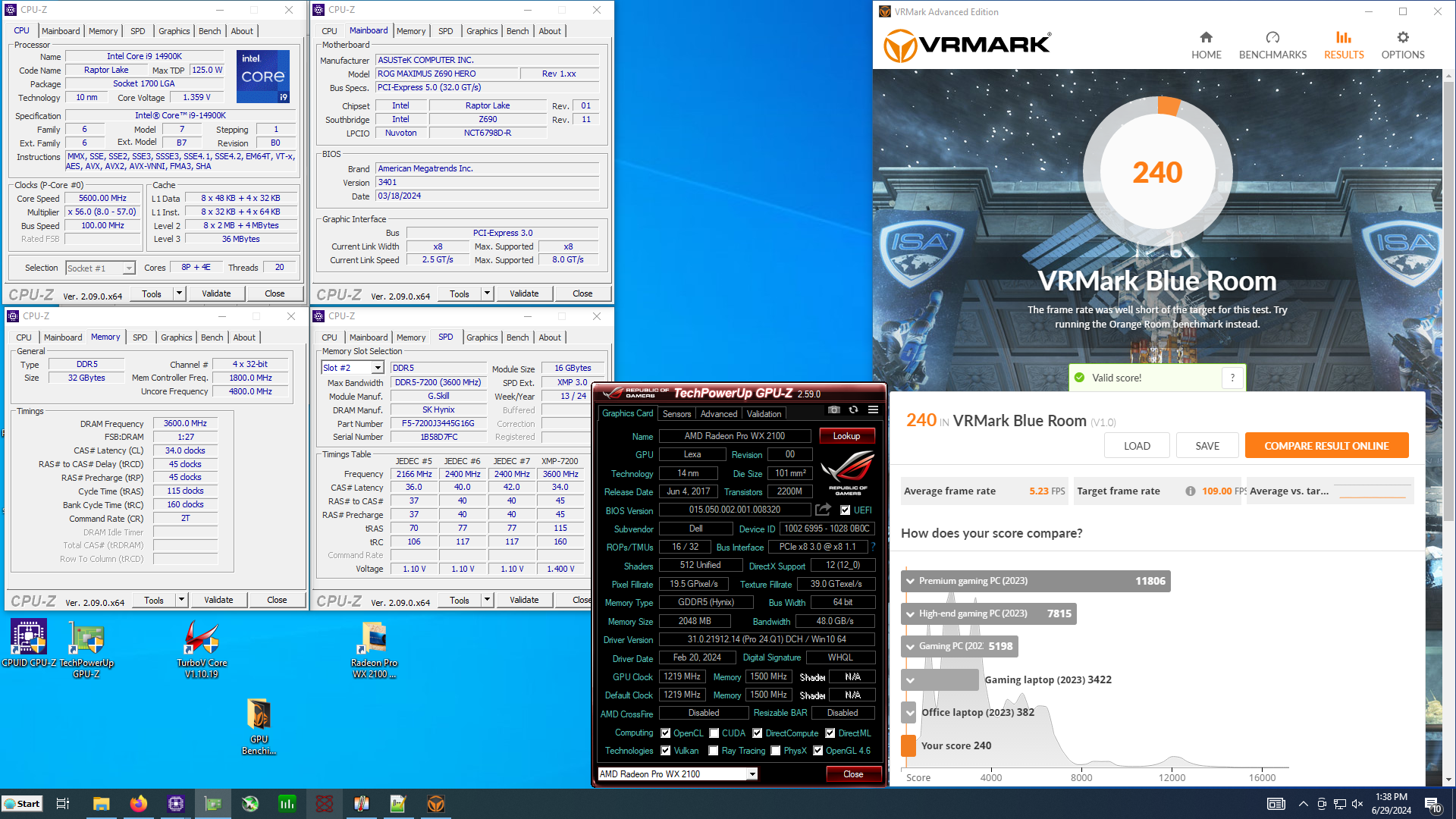Screen dimensions: 1456x819
Task: Click the Your score 240 orange marker
Action: pyautogui.click(x=908, y=745)
